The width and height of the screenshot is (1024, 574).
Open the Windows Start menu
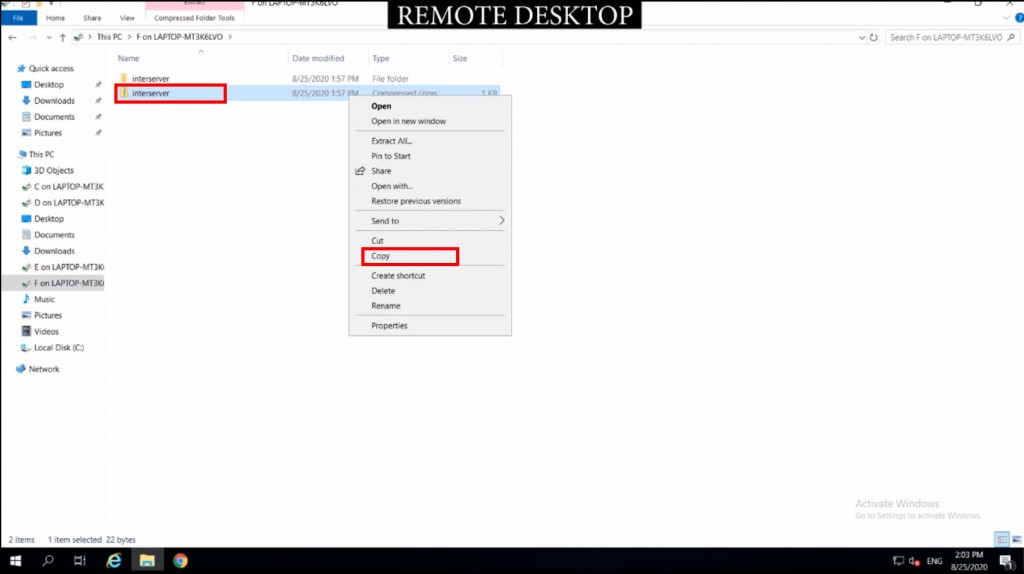tap(16, 561)
